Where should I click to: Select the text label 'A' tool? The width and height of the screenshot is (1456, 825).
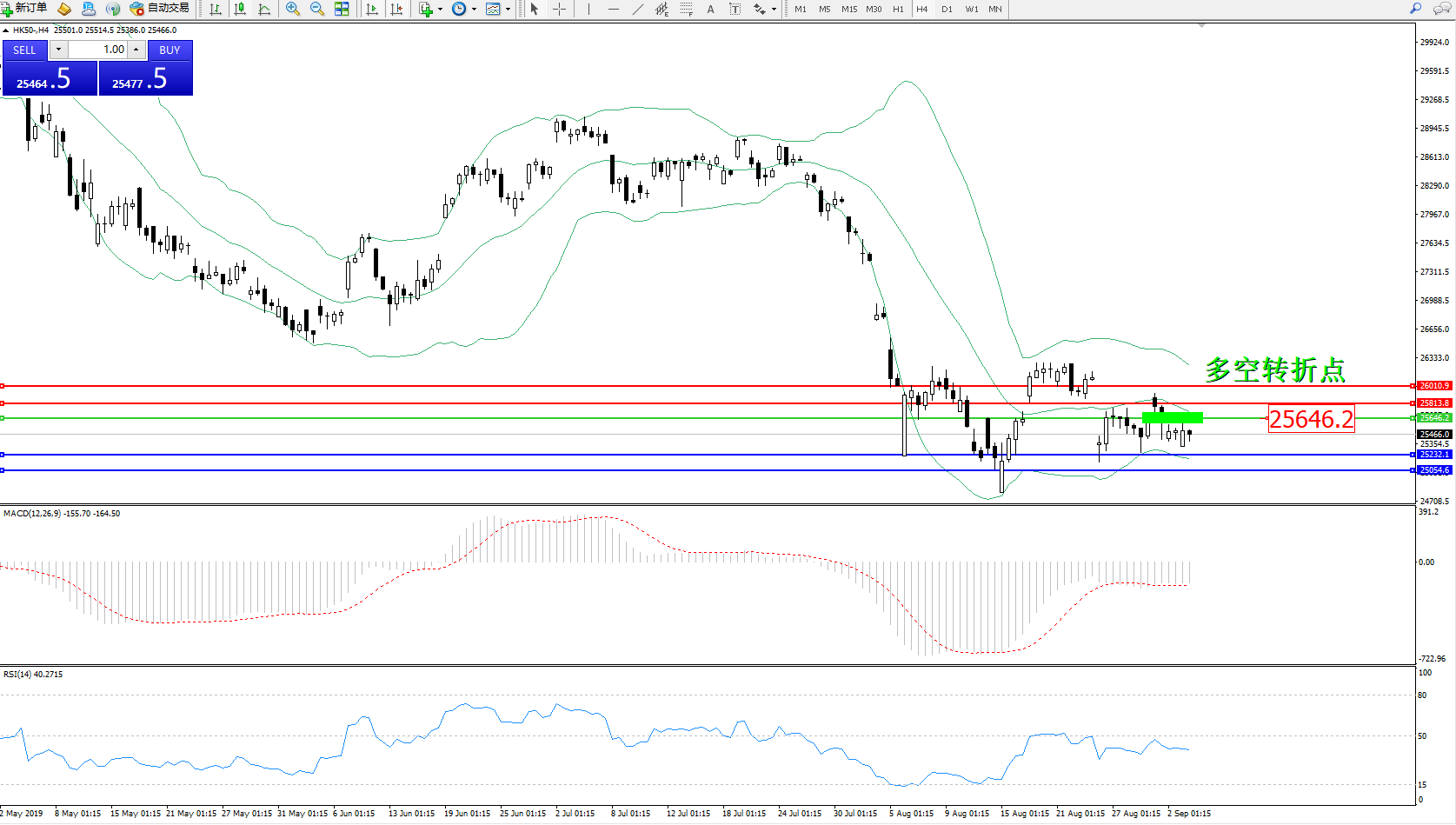click(x=710, y=9)
